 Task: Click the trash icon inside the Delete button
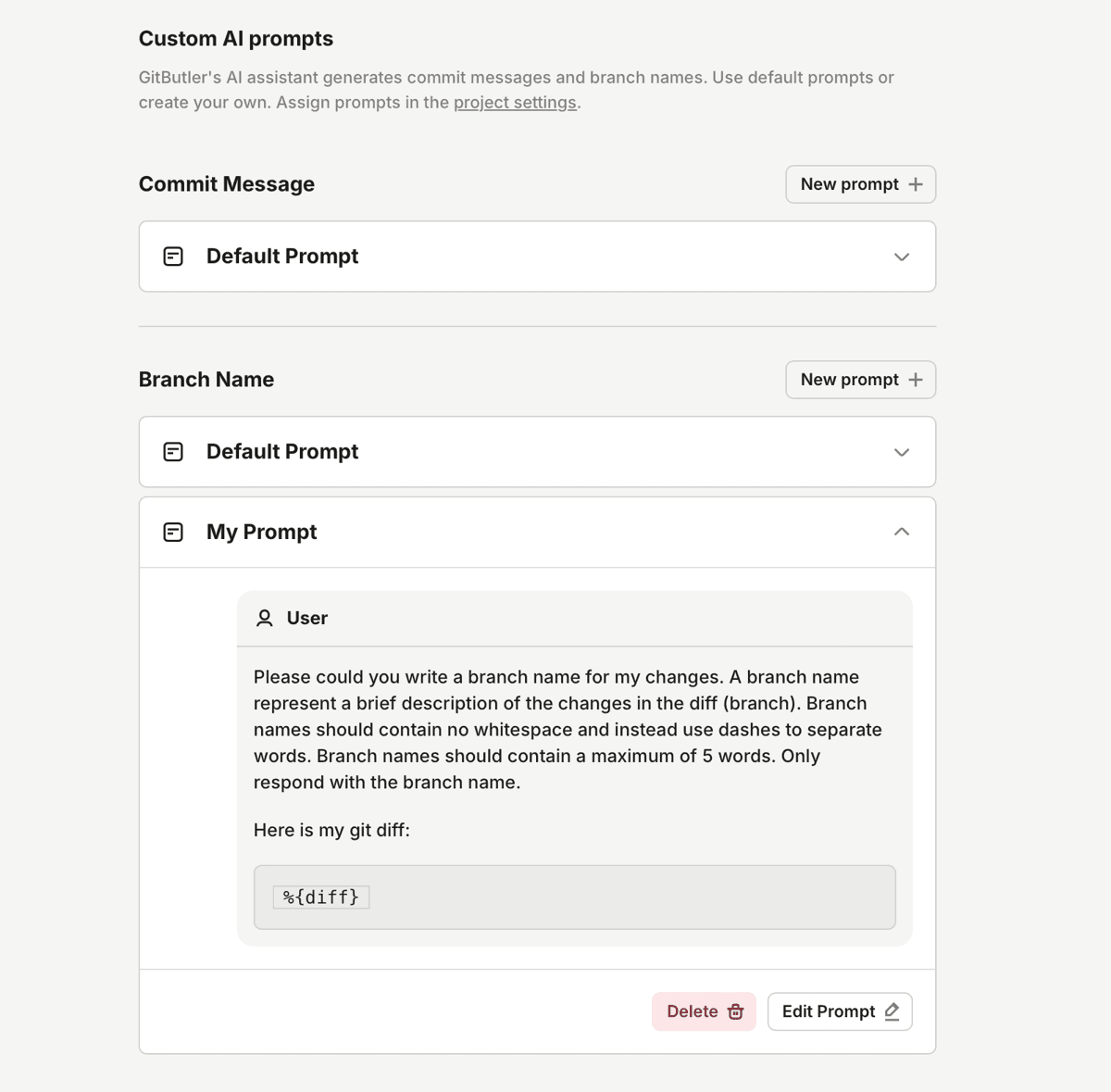pyautogui.click(x=734, y=1011)
